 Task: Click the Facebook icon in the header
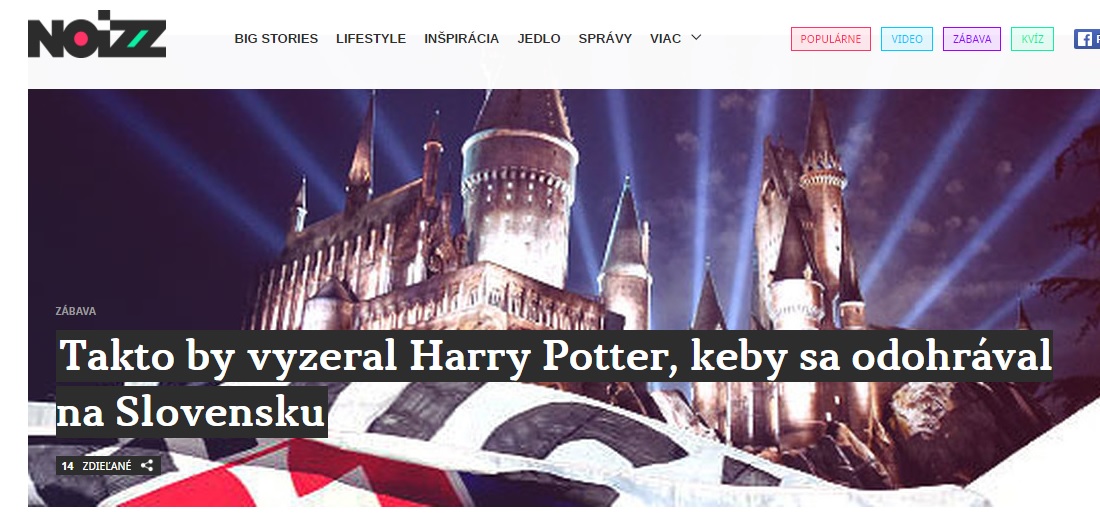click(1087, 39)
